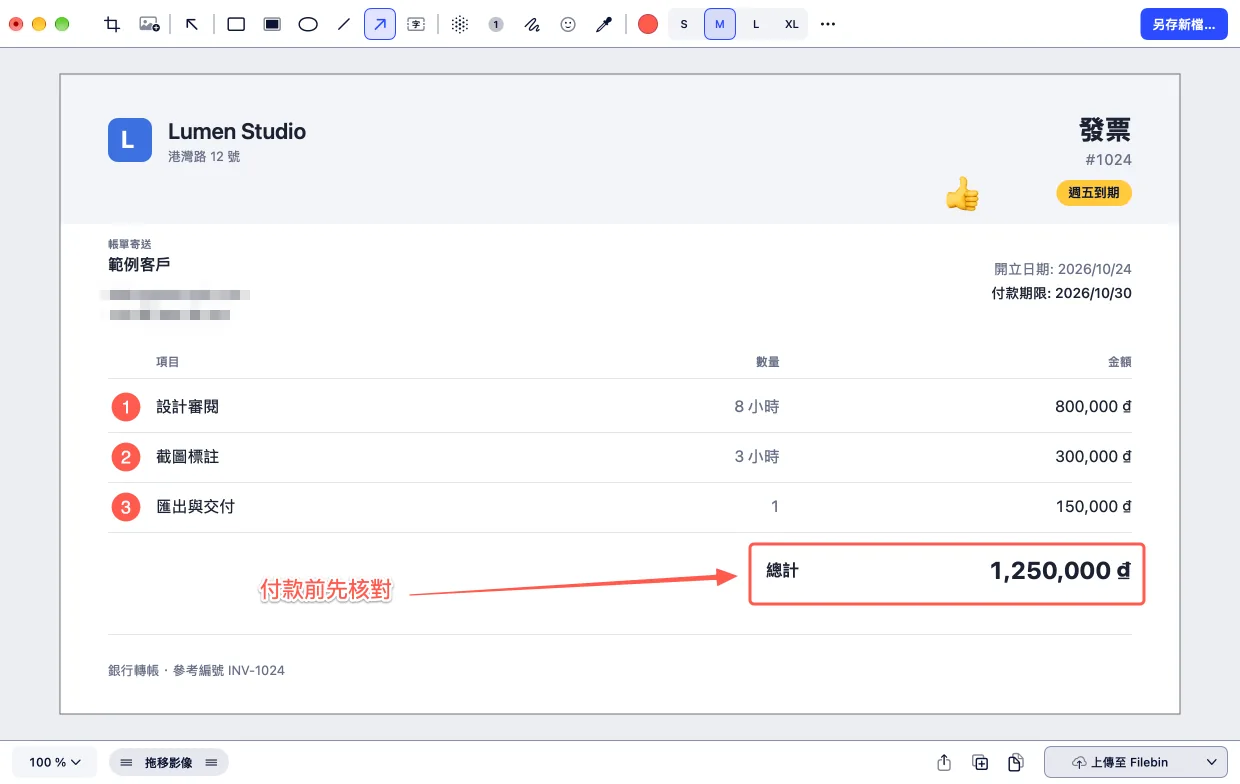Screen dimensions: 1240x784
Task: Open the emoji sticker tool
Action: tap(568, 24)
